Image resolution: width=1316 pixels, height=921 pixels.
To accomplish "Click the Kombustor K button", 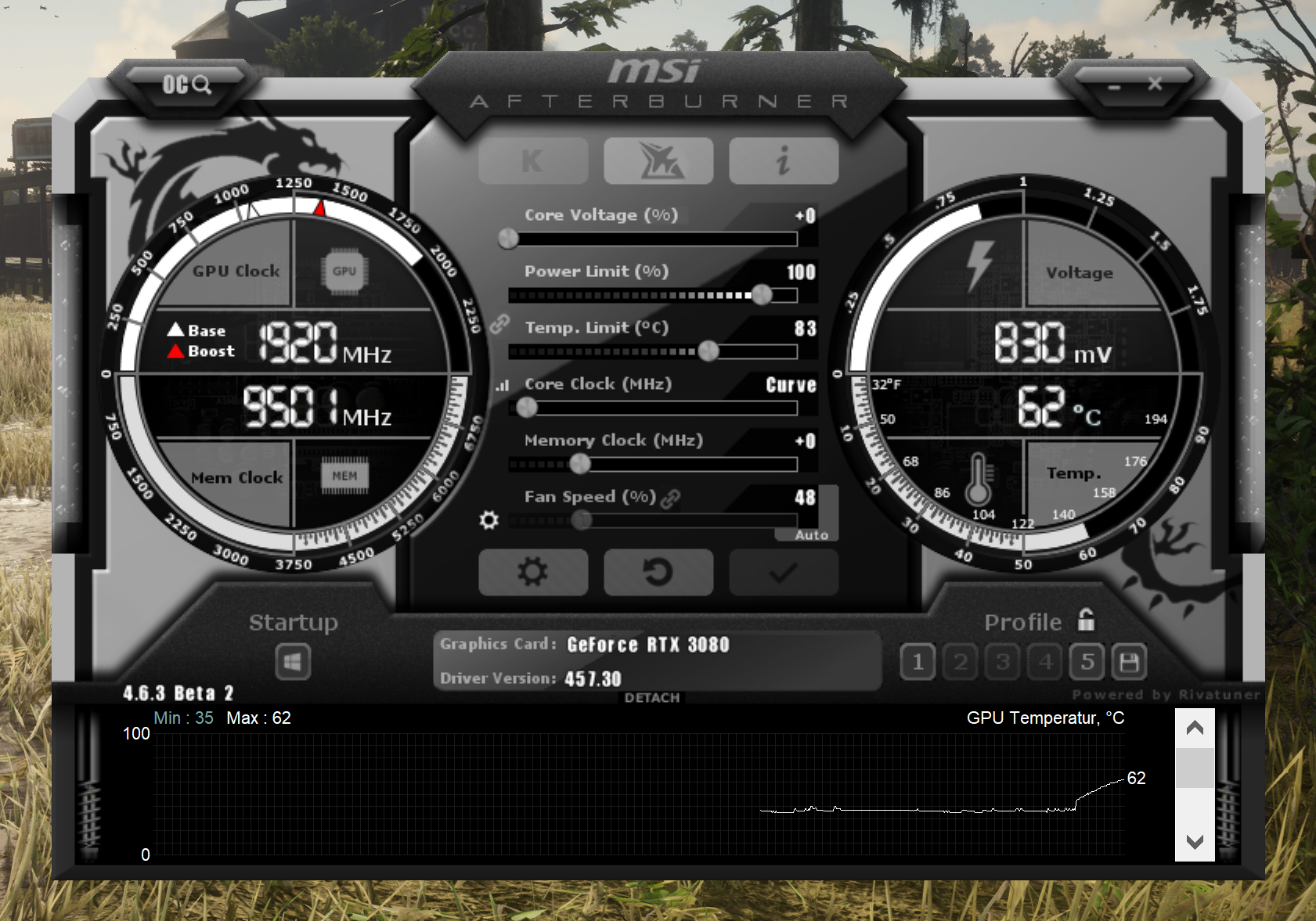I will [533, 161].
